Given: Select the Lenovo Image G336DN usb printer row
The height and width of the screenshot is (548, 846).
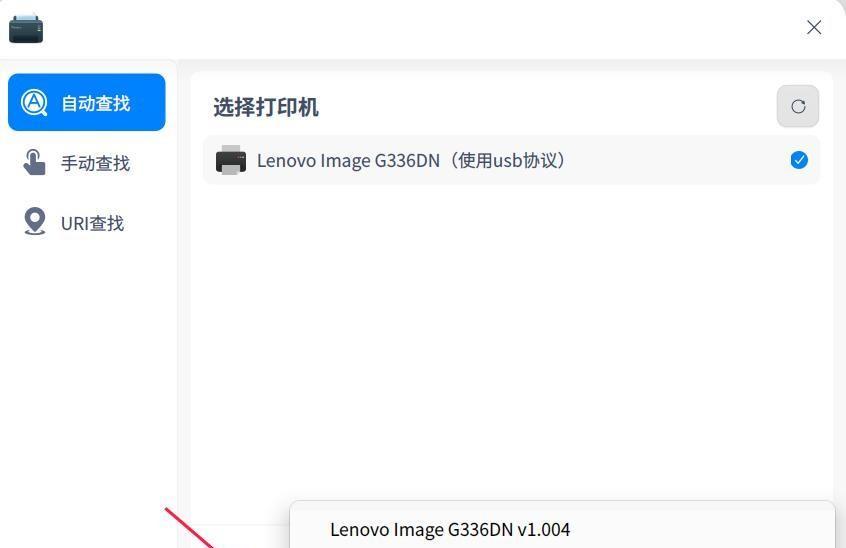Looking at the screenshot, I should tap(511, 160).
